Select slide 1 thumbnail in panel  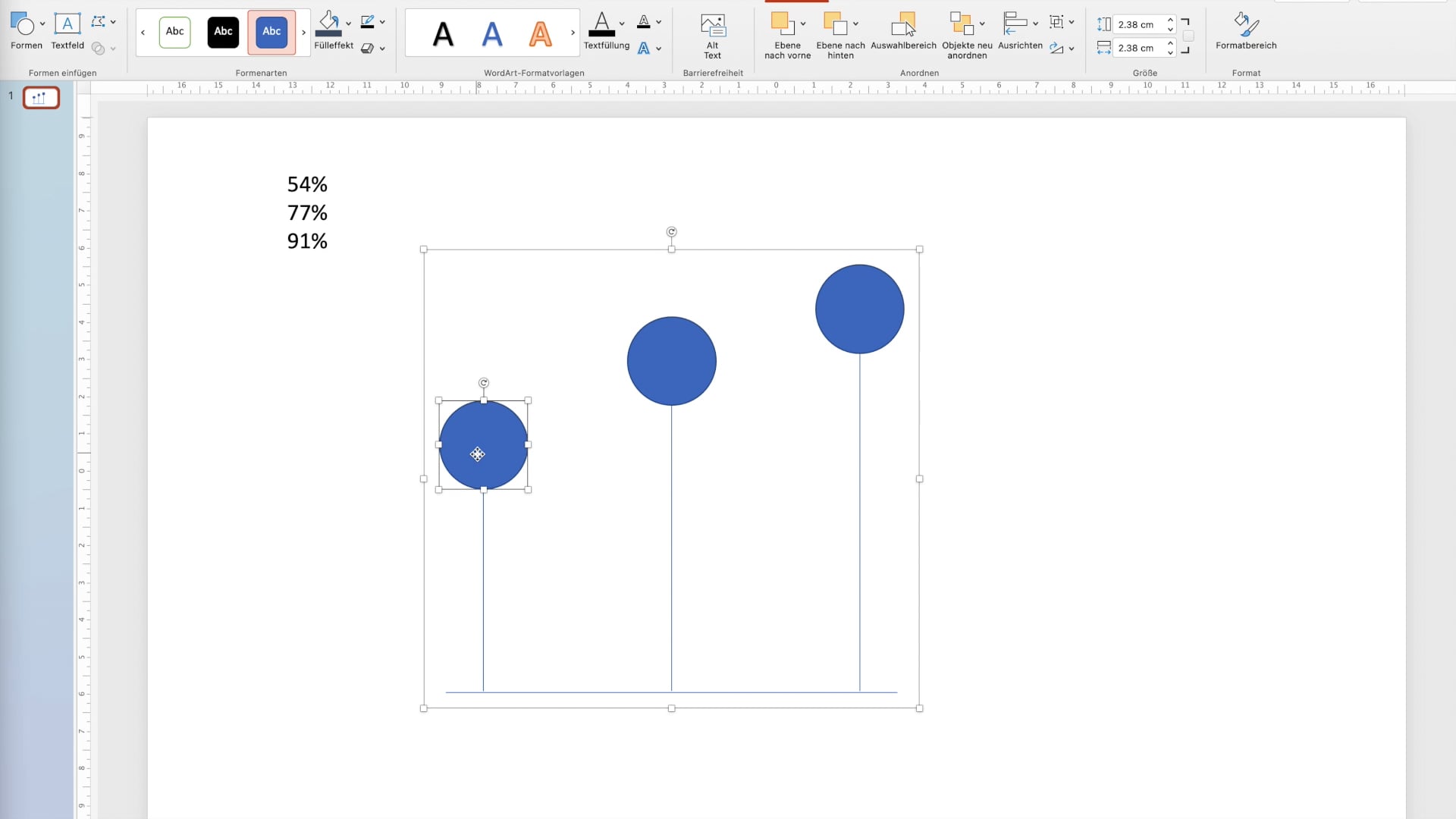pyautogui.click(x=41, y=98)
